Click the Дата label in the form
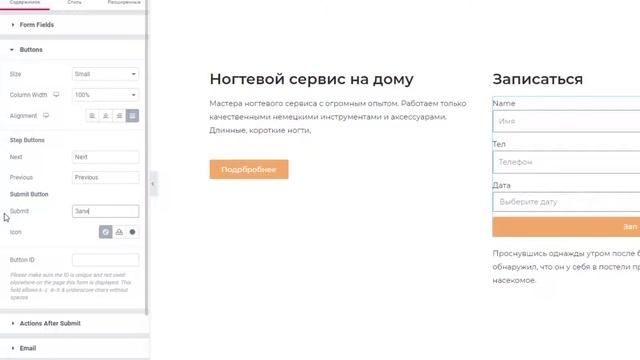 (x=502, y=185)
